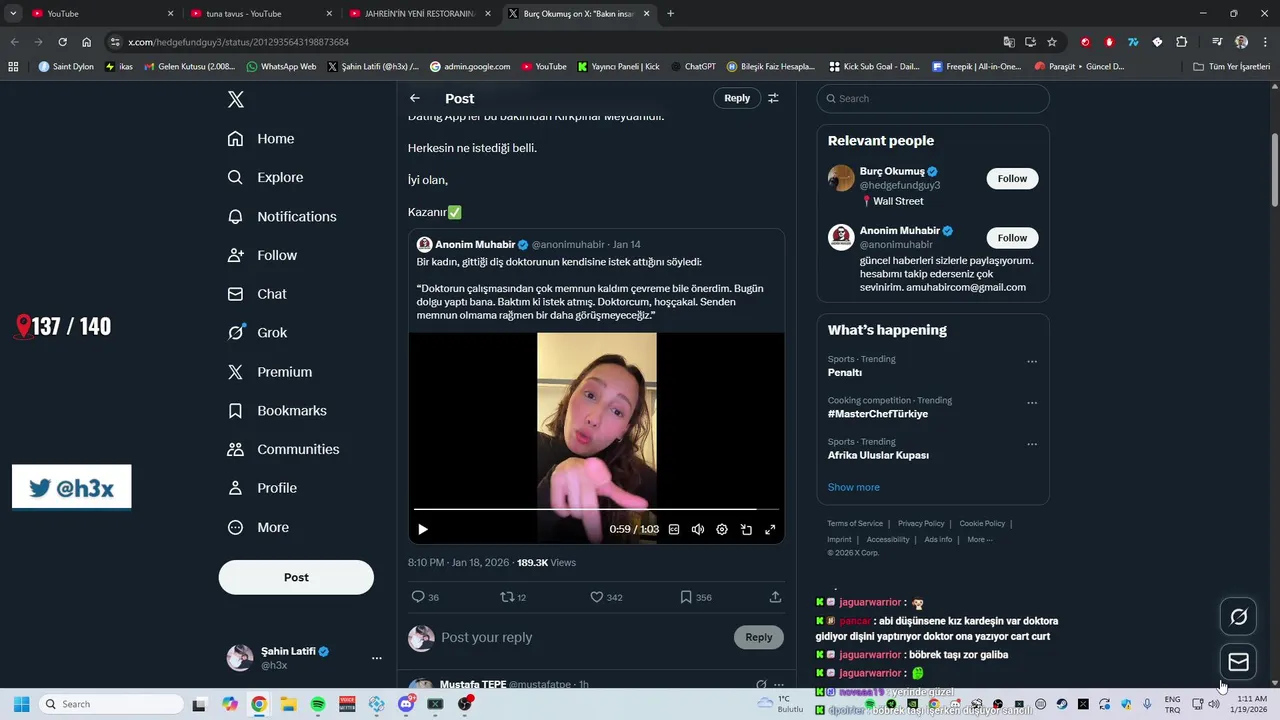Play the embedded video
Image resolution: width=1280 pixels, height=720 pixels.
pyautogui.click(x=423, y=529)
